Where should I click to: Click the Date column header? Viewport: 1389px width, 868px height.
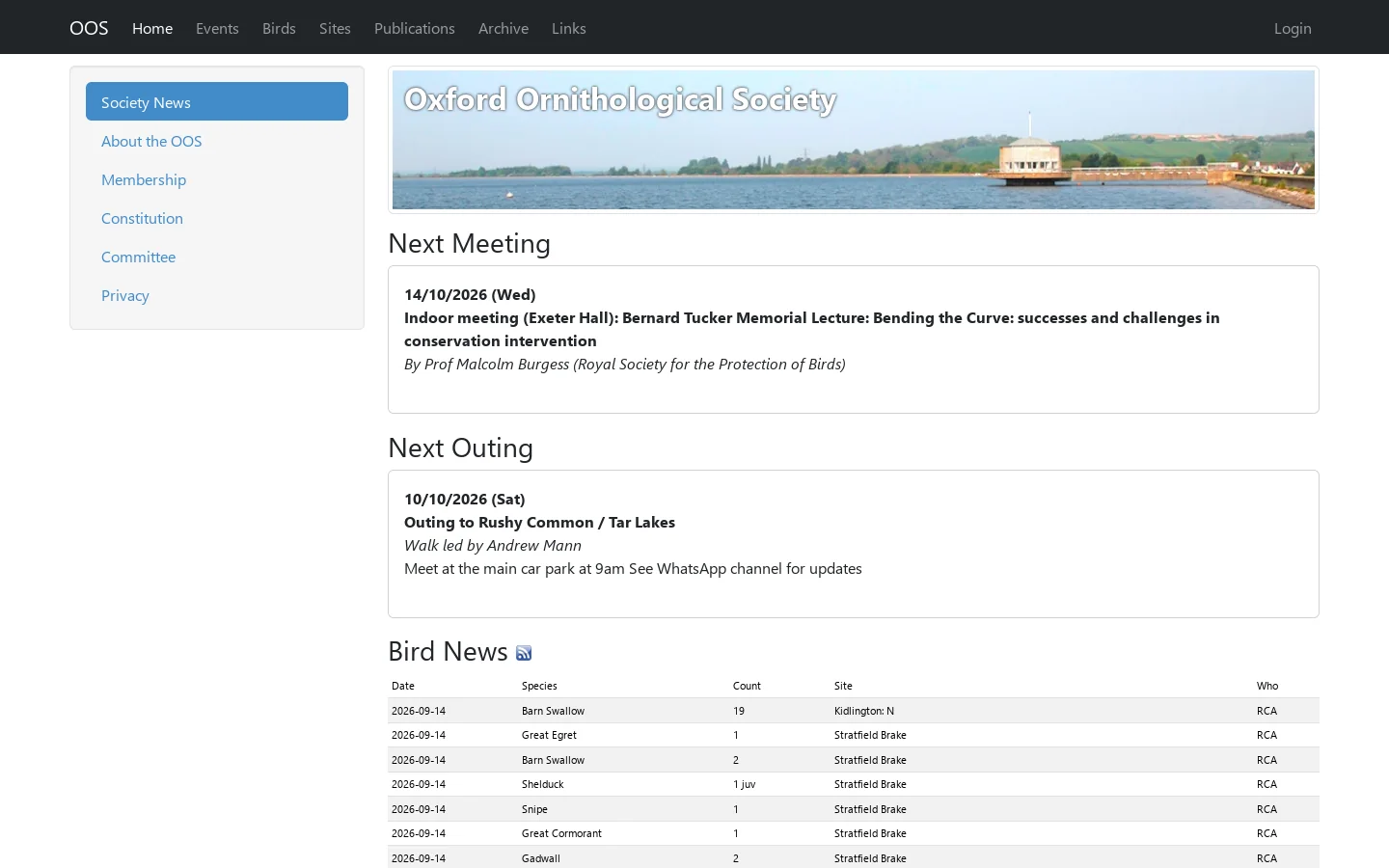click(x=403, y=686)
